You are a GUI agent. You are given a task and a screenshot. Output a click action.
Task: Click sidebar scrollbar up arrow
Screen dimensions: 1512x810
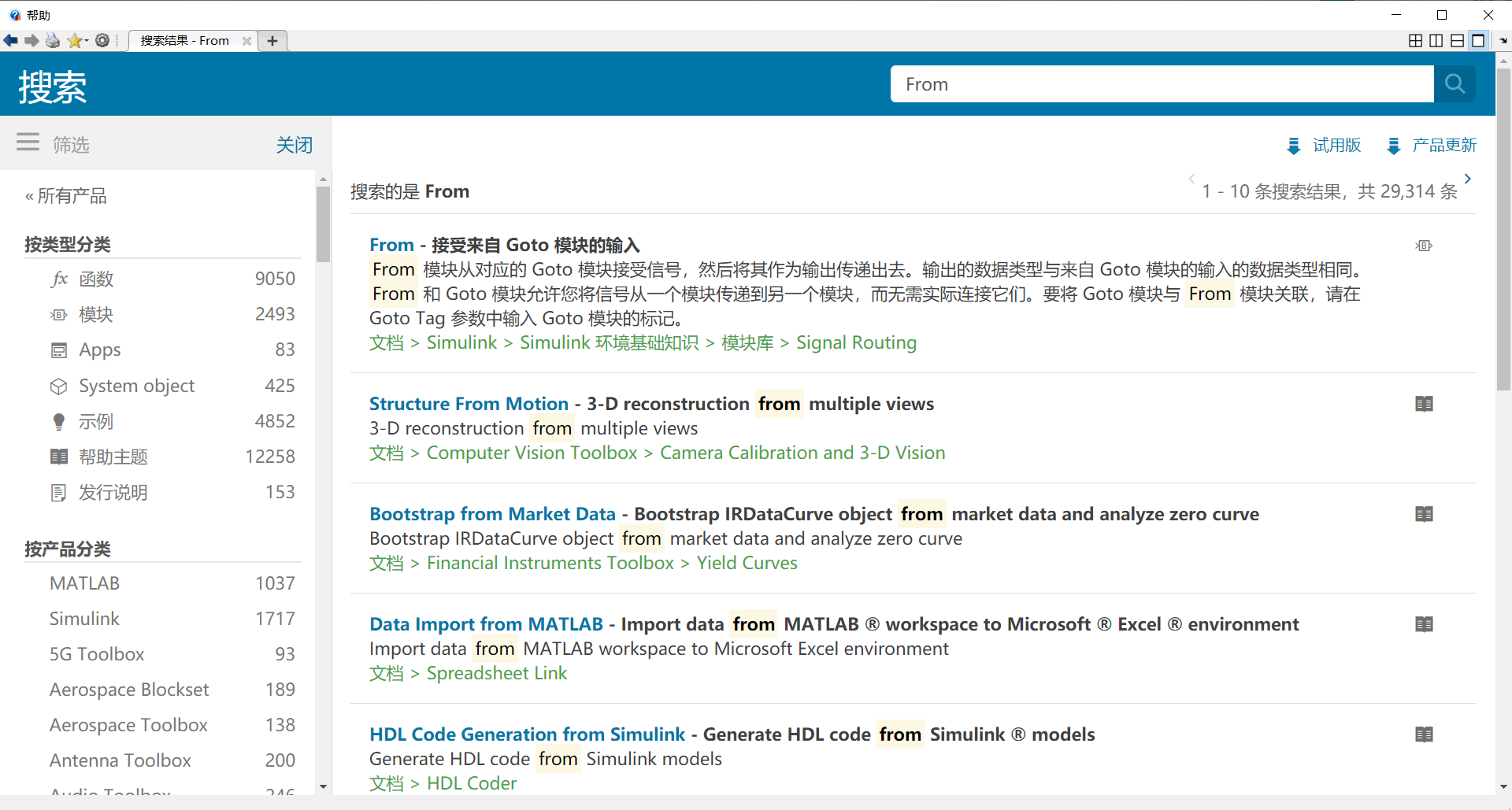coord(323,179)
